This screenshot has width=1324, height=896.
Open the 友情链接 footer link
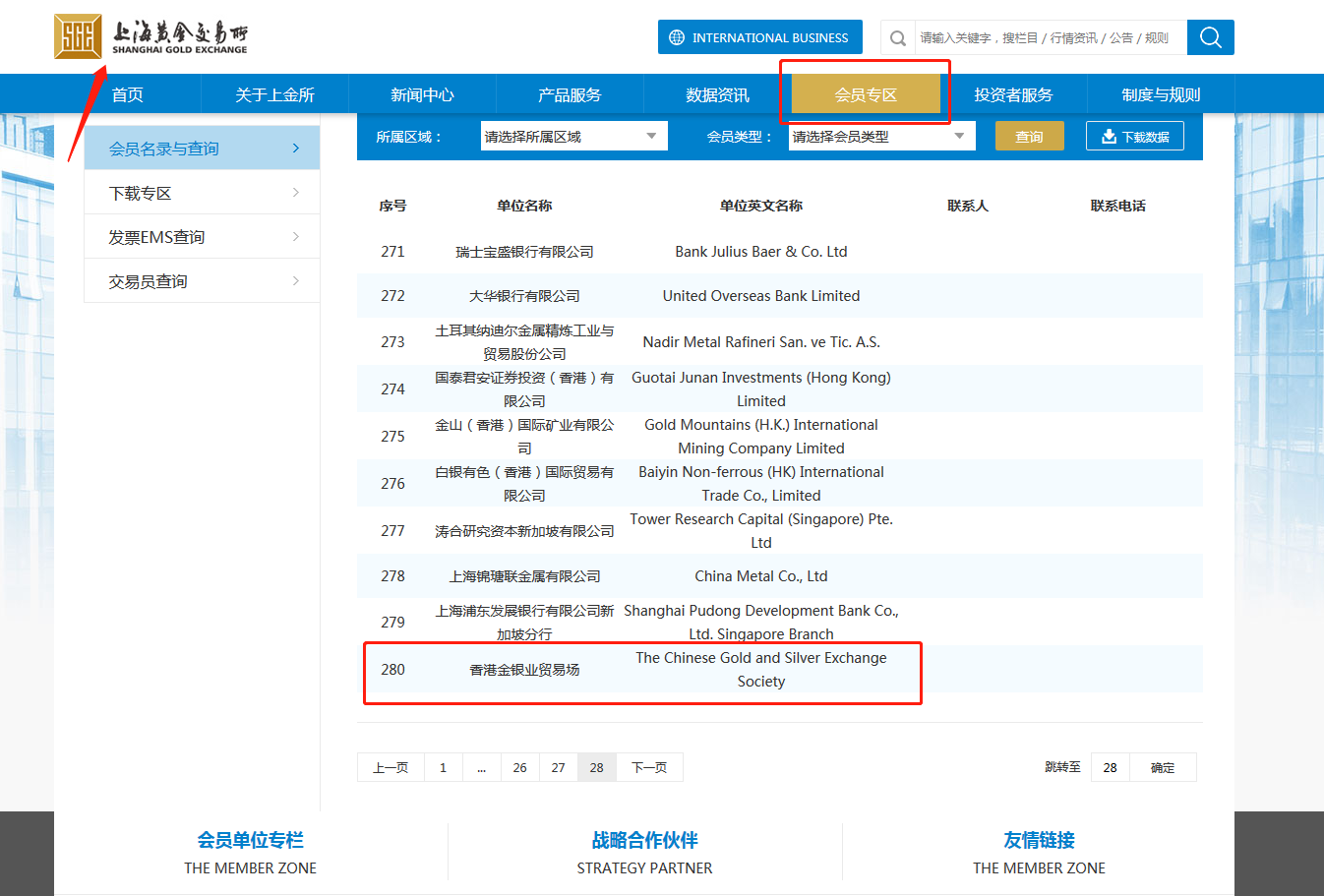tap(1039, 840)
